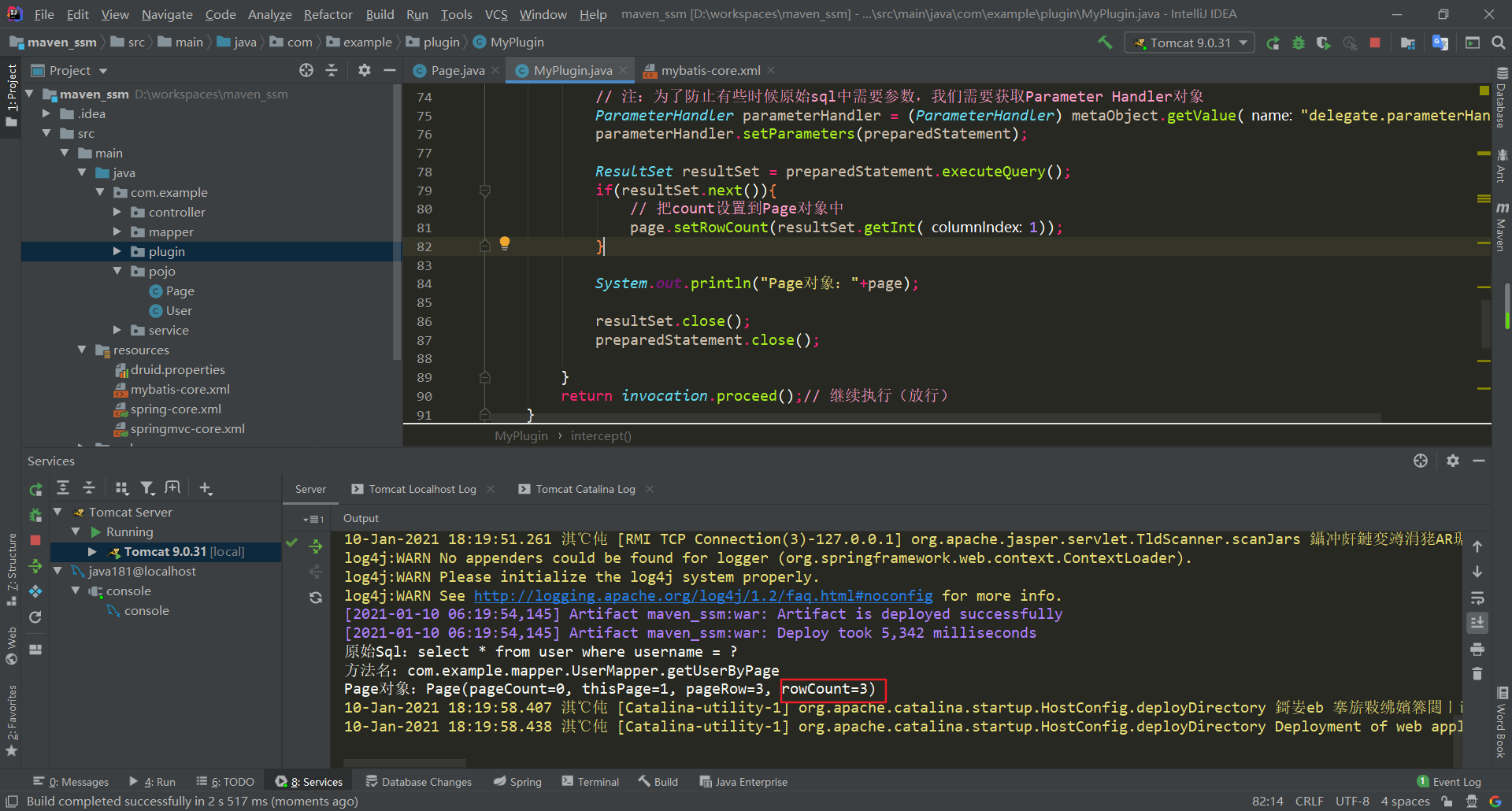Click the Print icon beside the Output console
The image size is (1512, 811).
(1477, 649)
